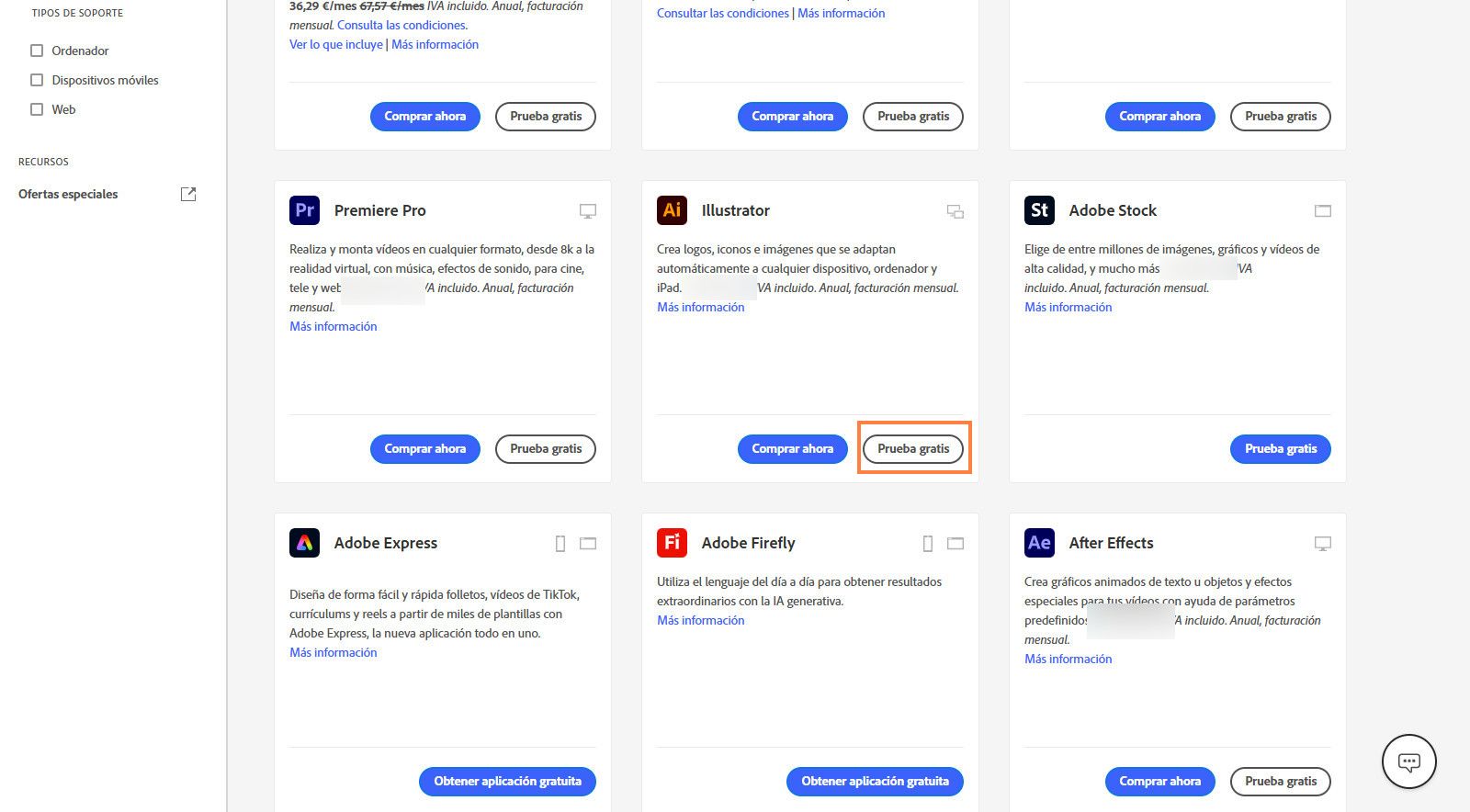Image resolution: width=1470 pixels, height=812 pixels.
Task: Click Prueba gratis for Premiere Pro
Action: point(546,449)
